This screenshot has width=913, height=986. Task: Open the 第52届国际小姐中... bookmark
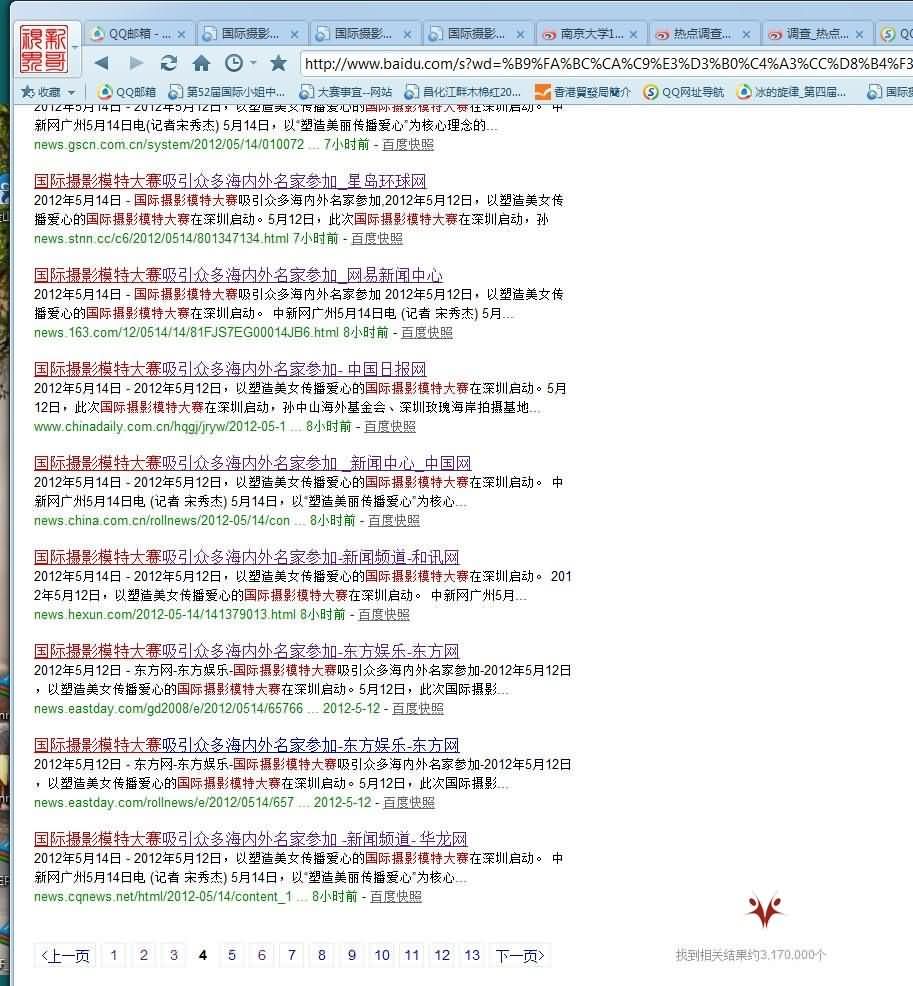[x=227, y=92]
